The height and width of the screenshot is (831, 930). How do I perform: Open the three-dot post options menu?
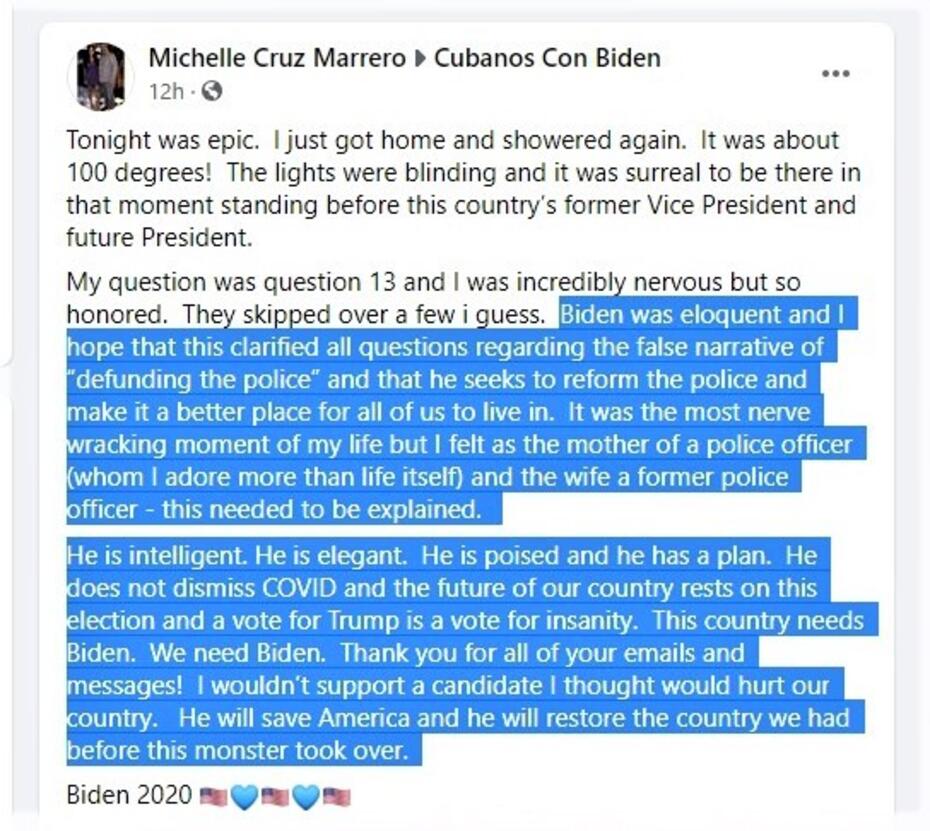coord(836,74)
